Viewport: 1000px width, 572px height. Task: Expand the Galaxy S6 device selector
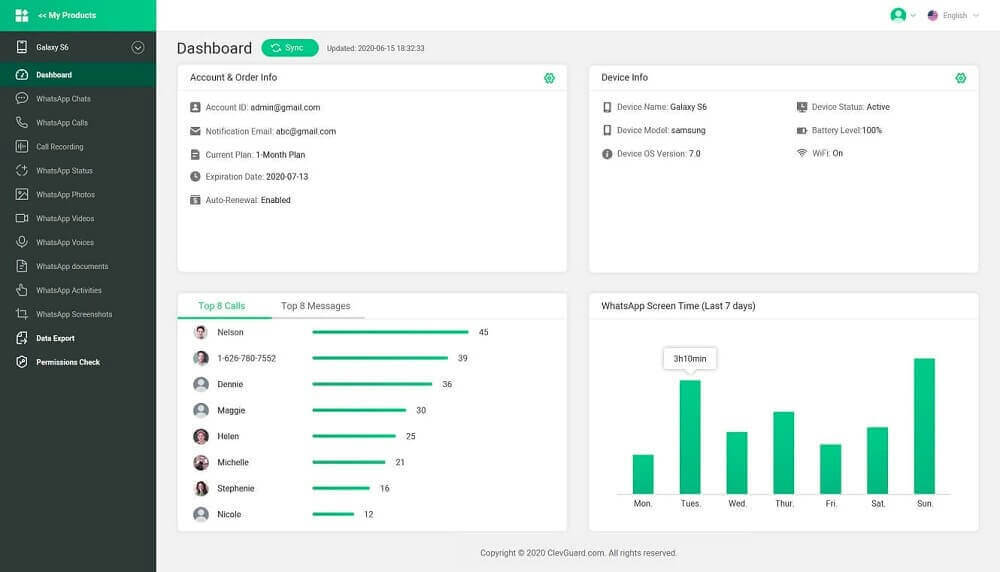(138, 47)
